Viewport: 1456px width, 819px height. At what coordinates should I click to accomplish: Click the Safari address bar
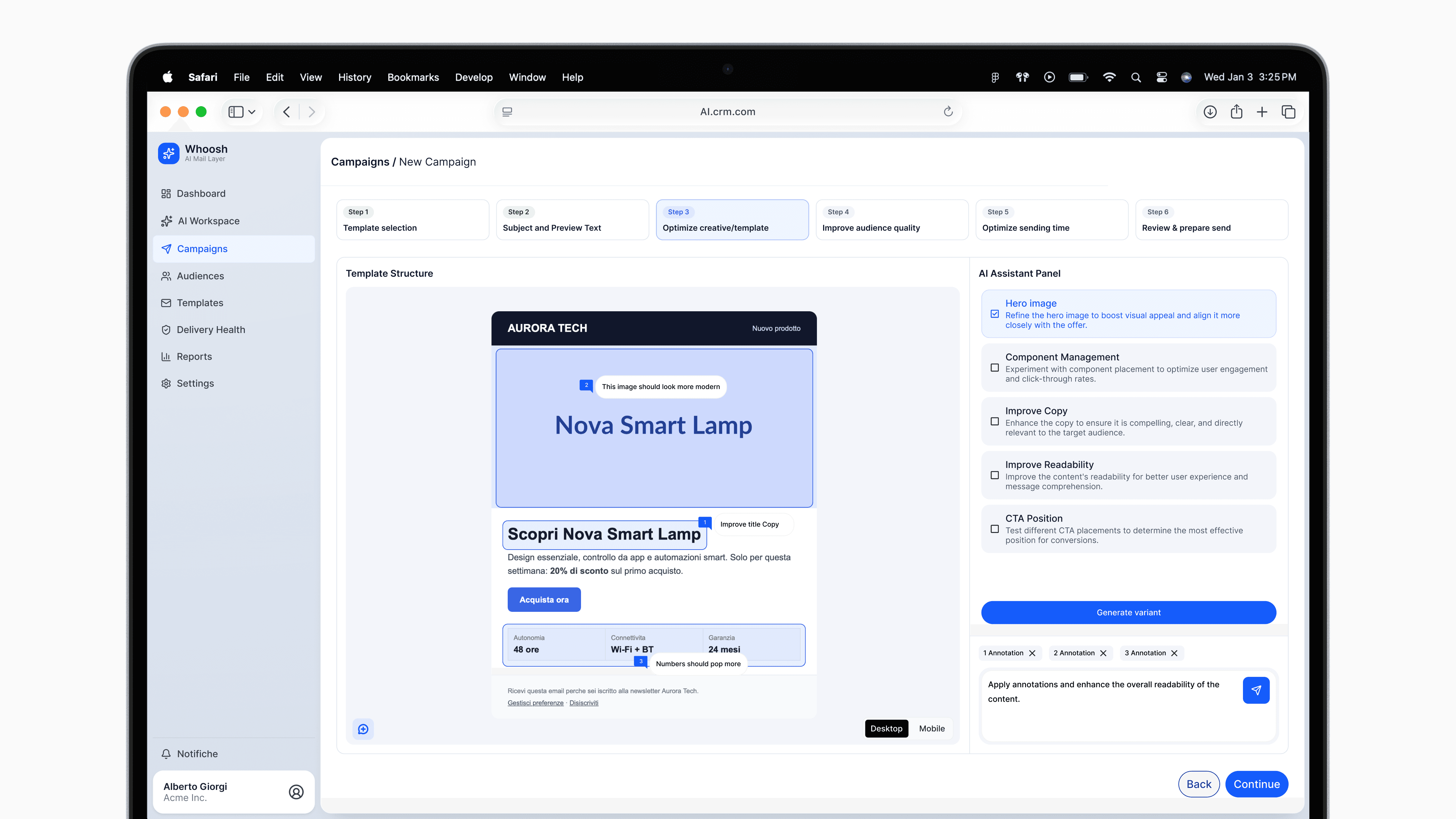(x=728, y=112)
